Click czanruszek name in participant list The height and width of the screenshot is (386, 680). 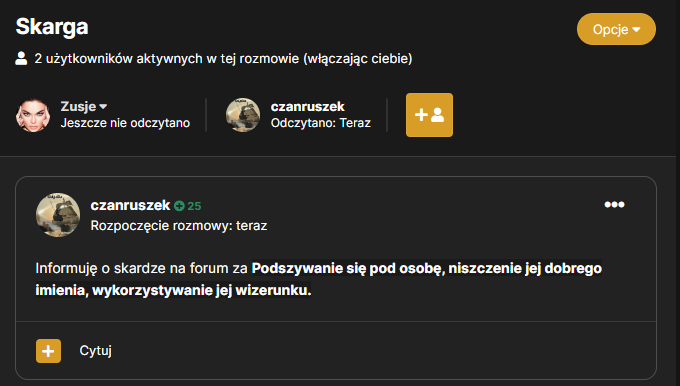pos(307,106)
